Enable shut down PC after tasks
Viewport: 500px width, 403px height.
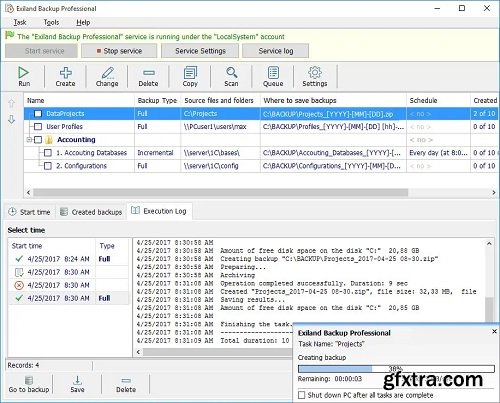302,395
